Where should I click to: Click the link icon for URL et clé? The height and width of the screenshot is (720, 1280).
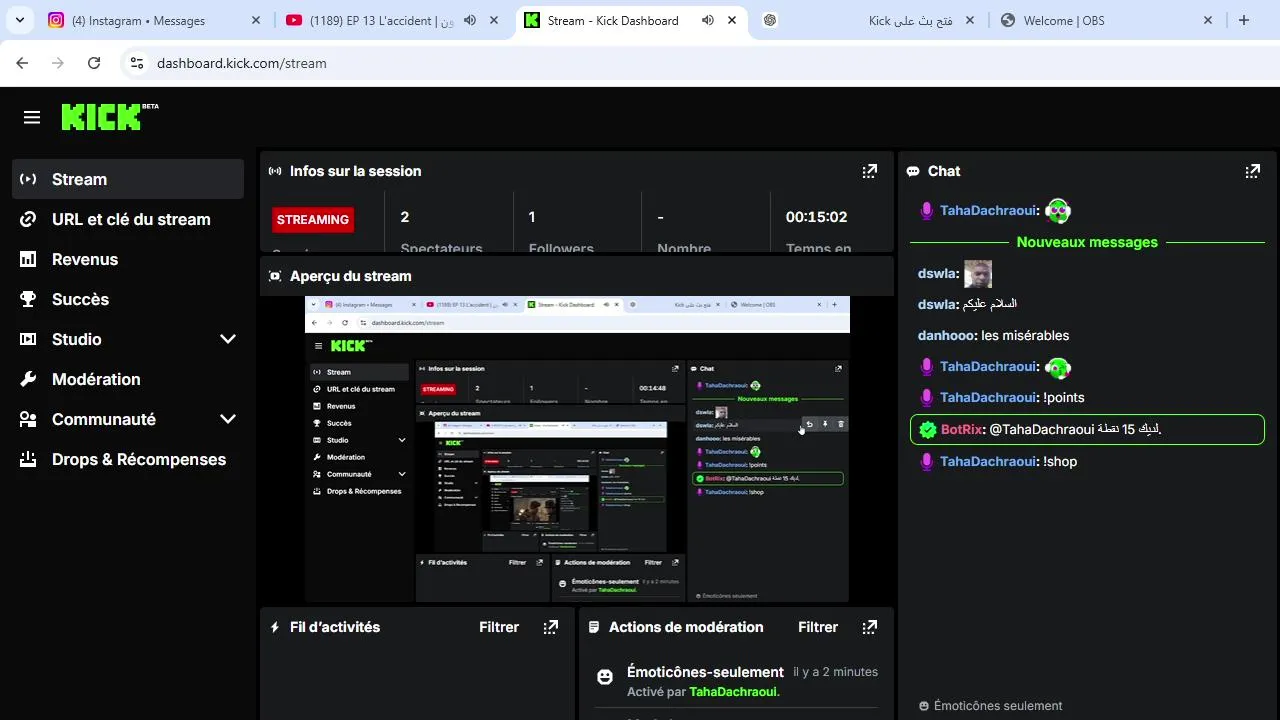click(28, 219)
